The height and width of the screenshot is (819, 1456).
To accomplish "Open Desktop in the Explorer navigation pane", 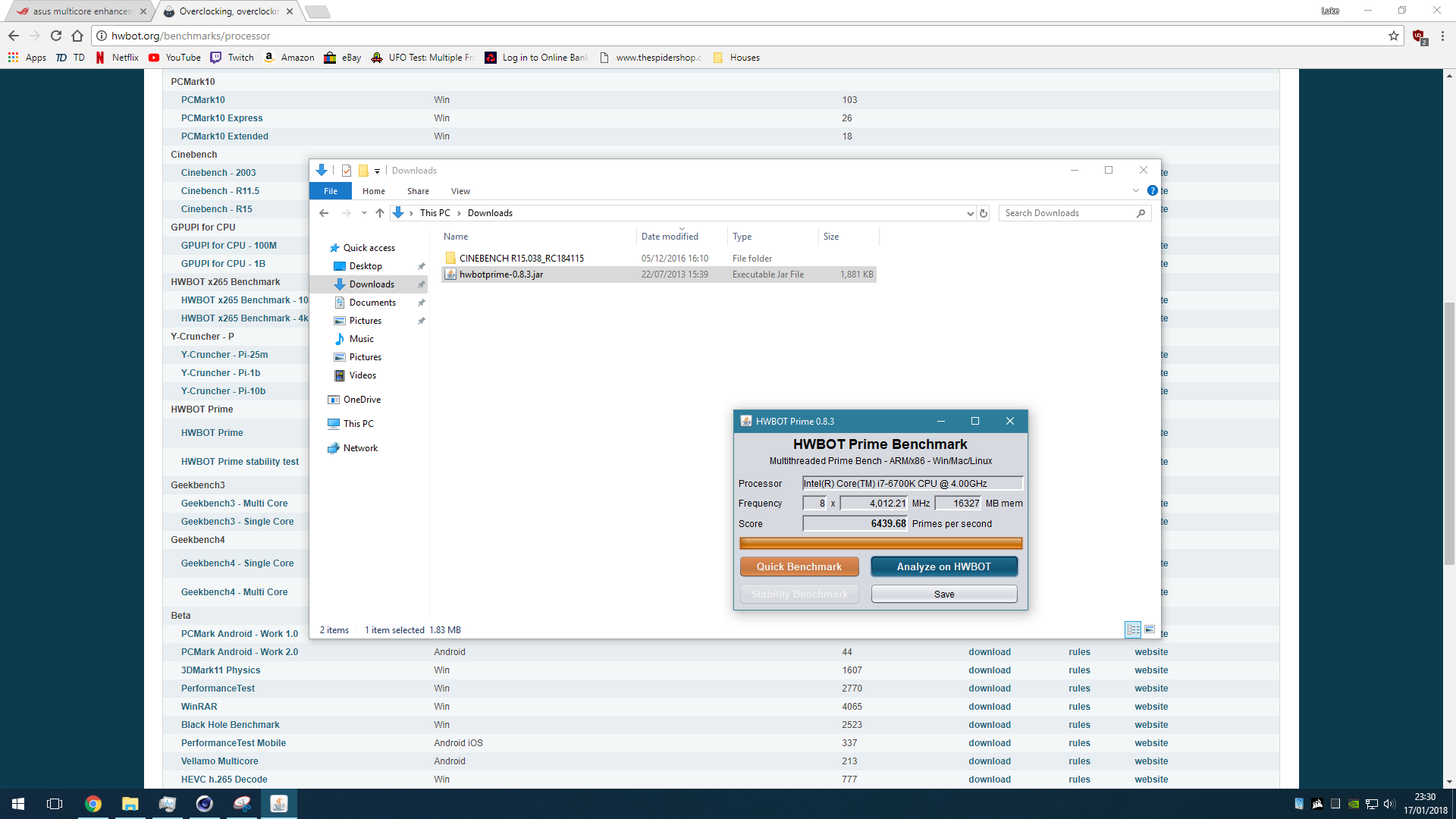I will click(x=366, y=266).
